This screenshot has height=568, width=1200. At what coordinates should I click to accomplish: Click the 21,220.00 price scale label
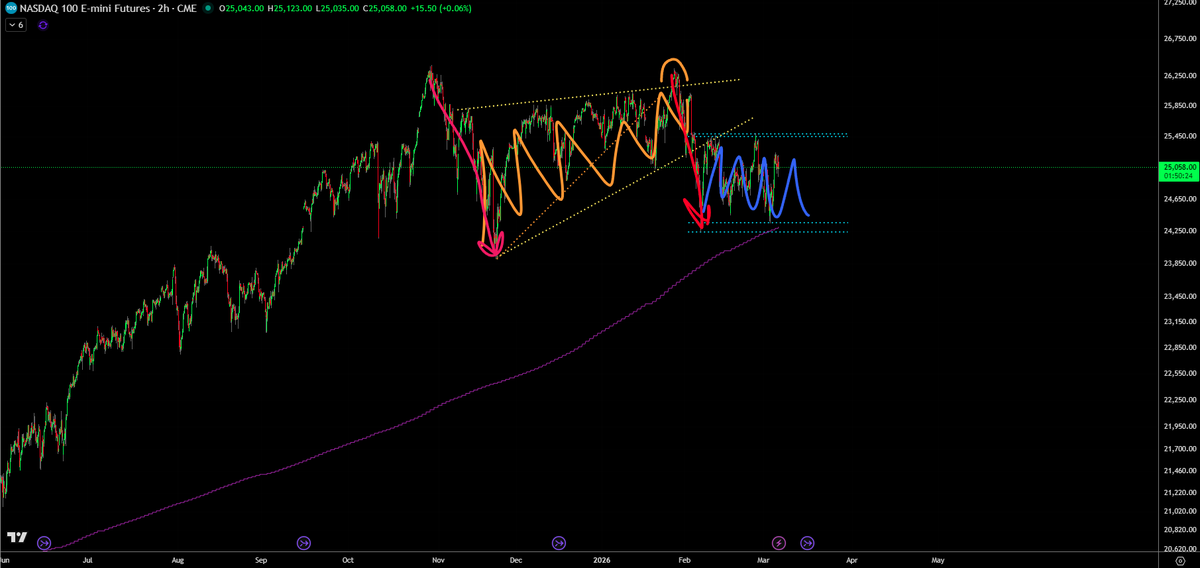1180,493
